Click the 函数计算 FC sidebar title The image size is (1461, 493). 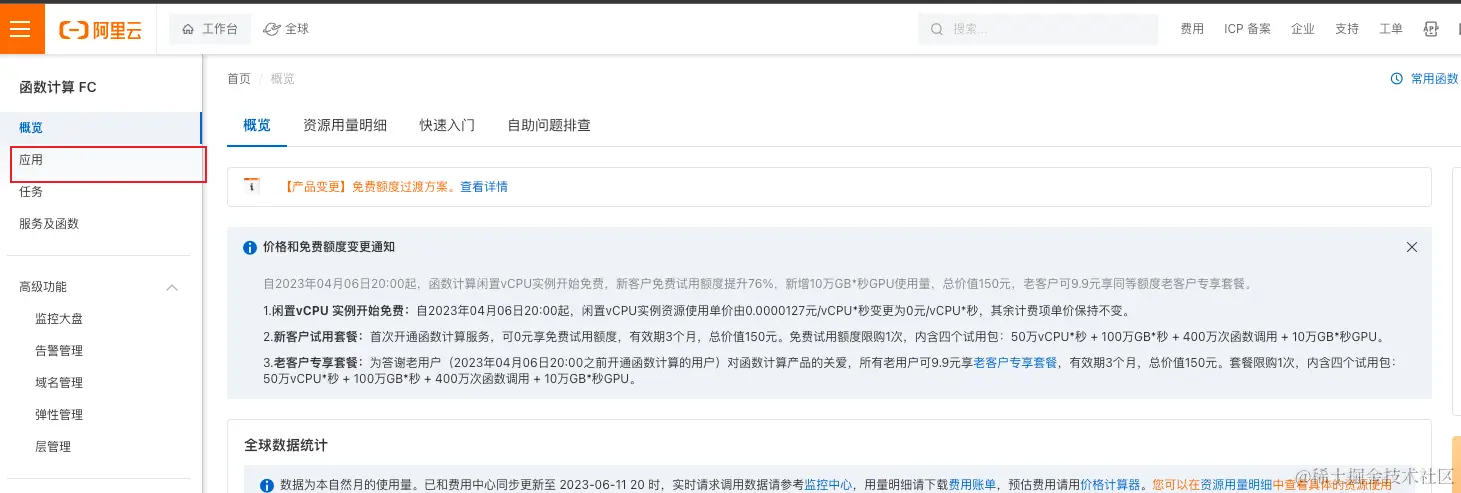tap(58, 88)
